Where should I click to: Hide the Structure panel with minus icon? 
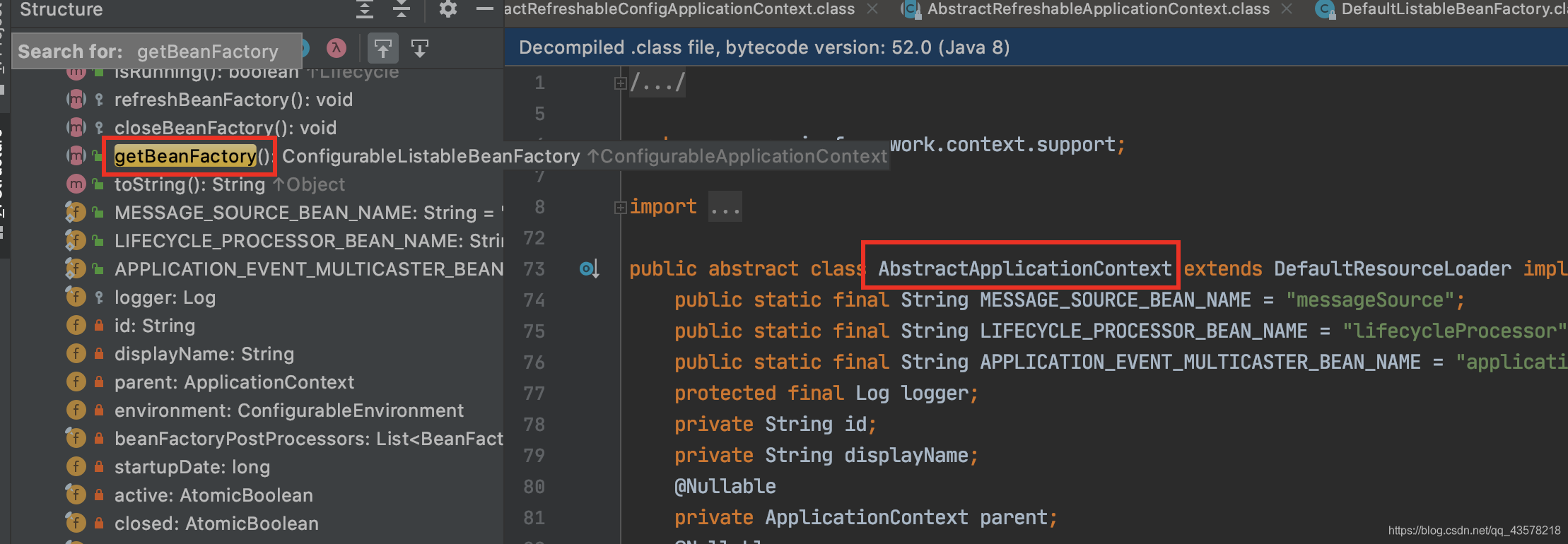coord(484,9)
